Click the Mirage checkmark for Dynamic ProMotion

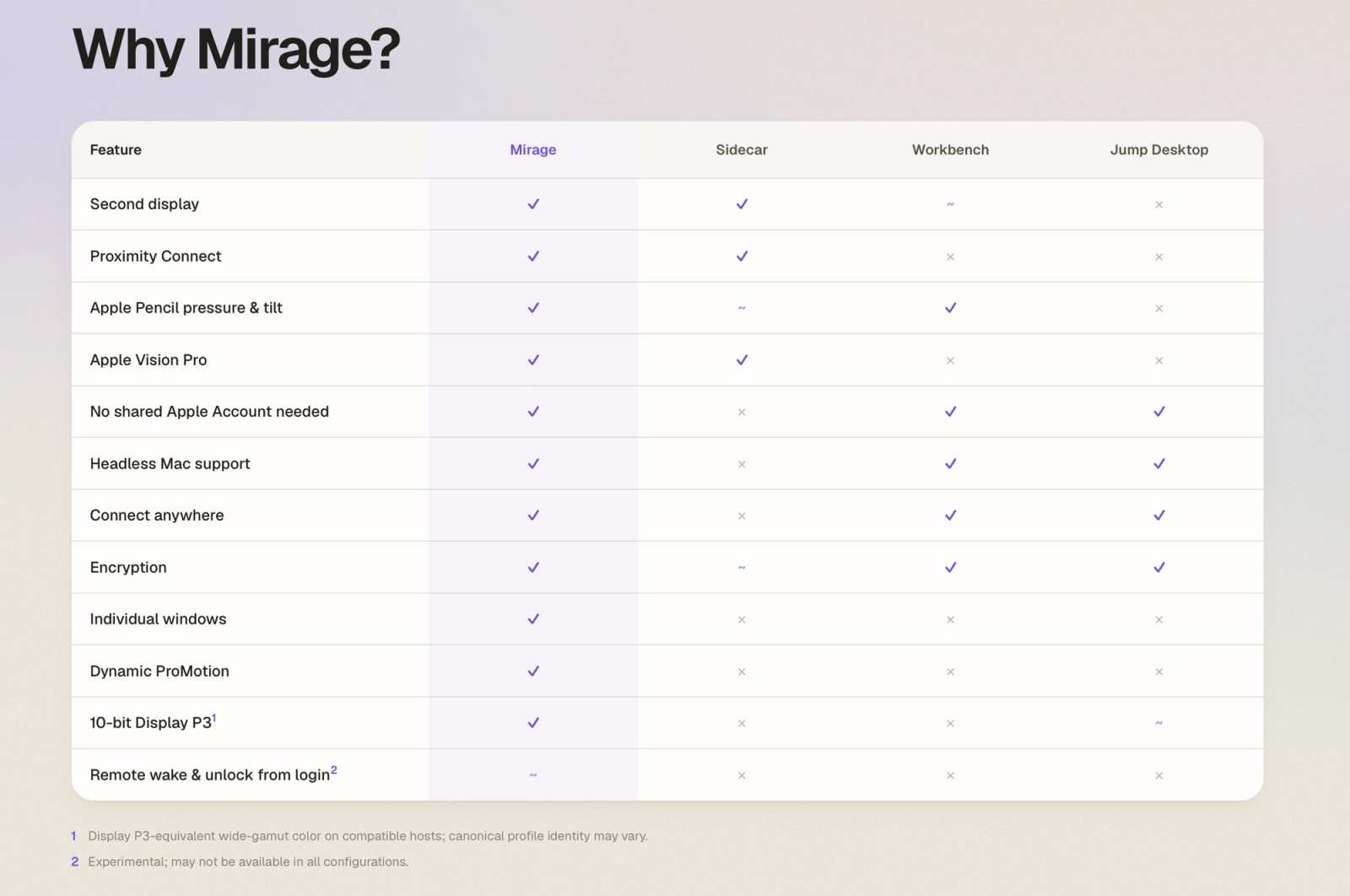[533, 672]
